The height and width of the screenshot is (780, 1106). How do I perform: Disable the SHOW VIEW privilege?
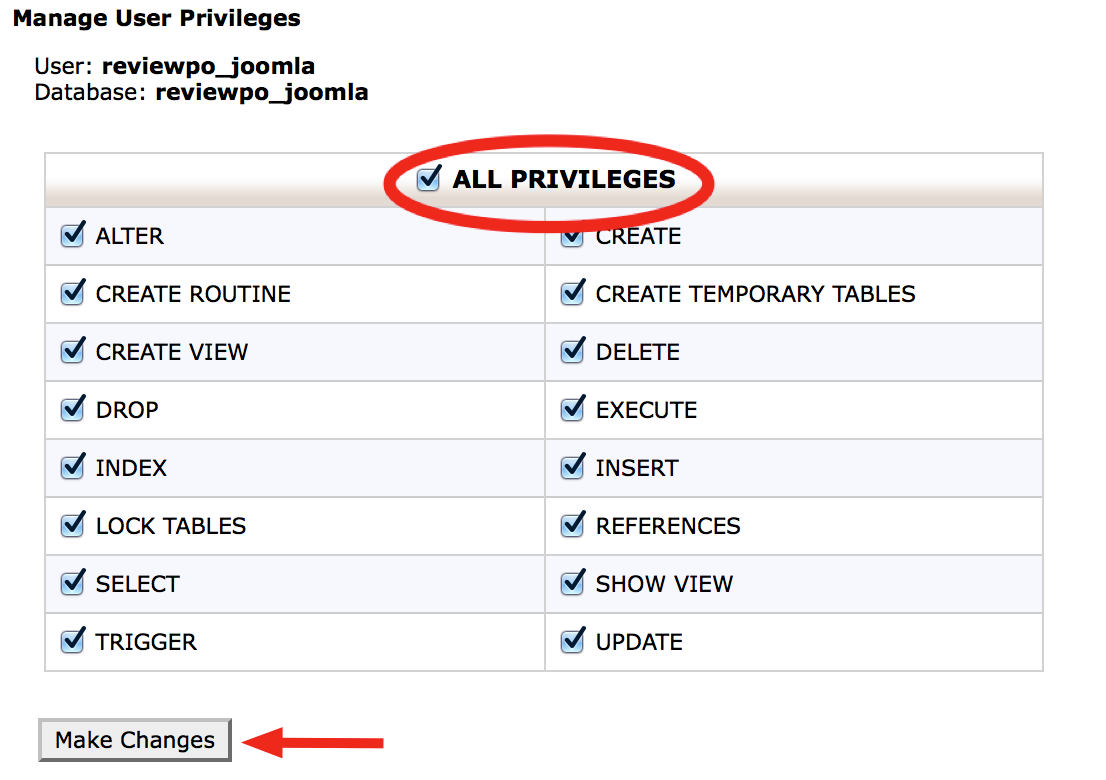click(572, 583)
